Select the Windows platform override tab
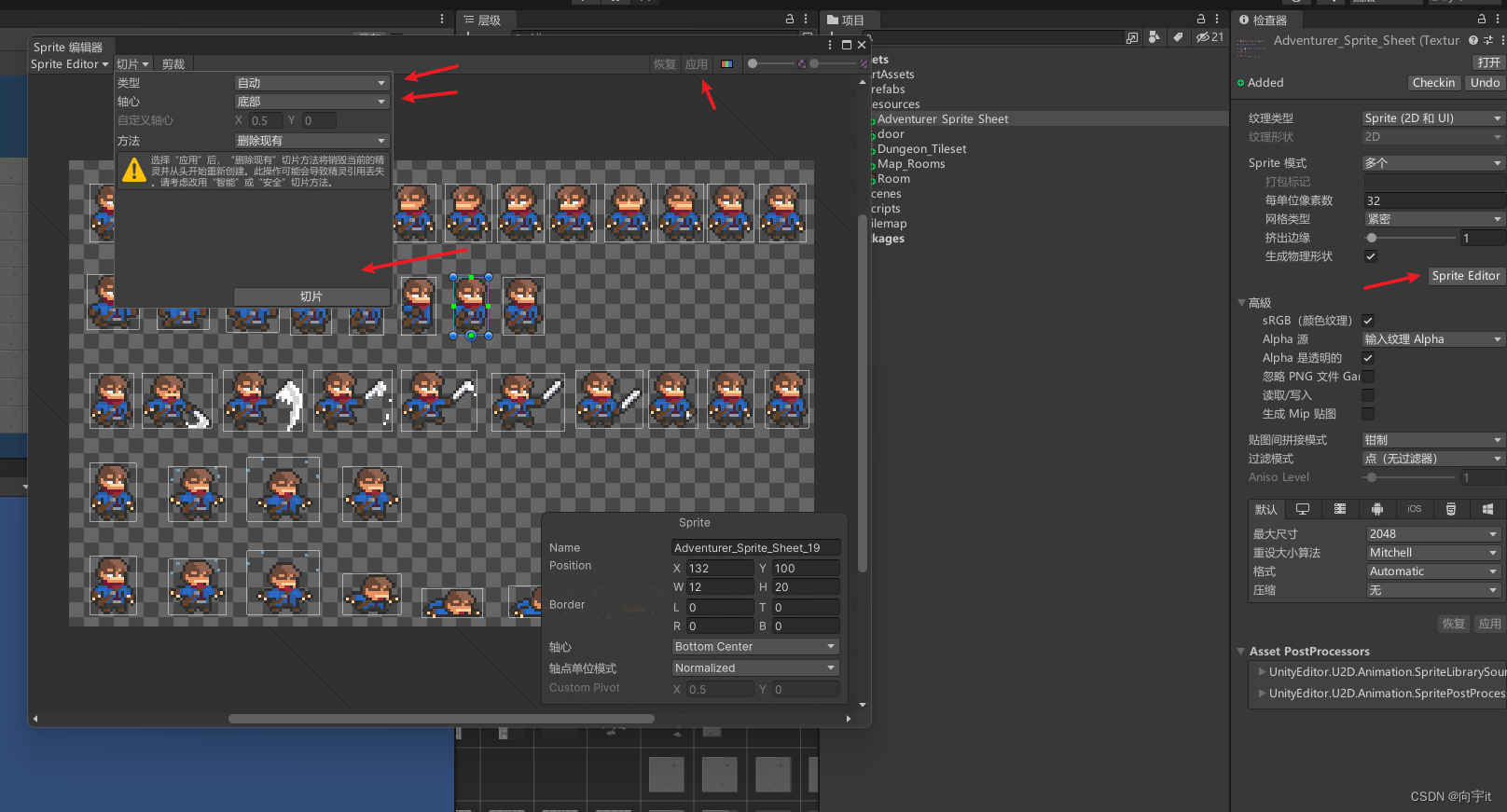The height and width of the screenshot is (812, 1507). coord(1487,509)
